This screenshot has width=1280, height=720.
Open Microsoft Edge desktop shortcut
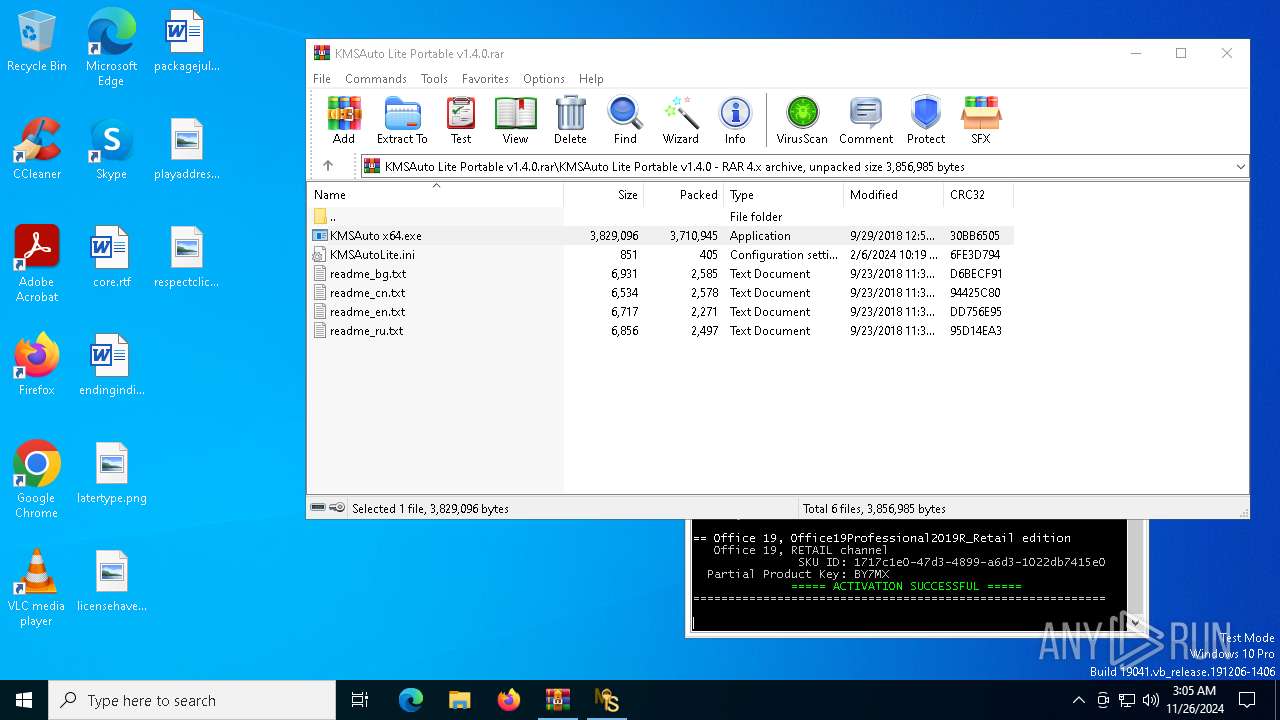coord(111,48)
